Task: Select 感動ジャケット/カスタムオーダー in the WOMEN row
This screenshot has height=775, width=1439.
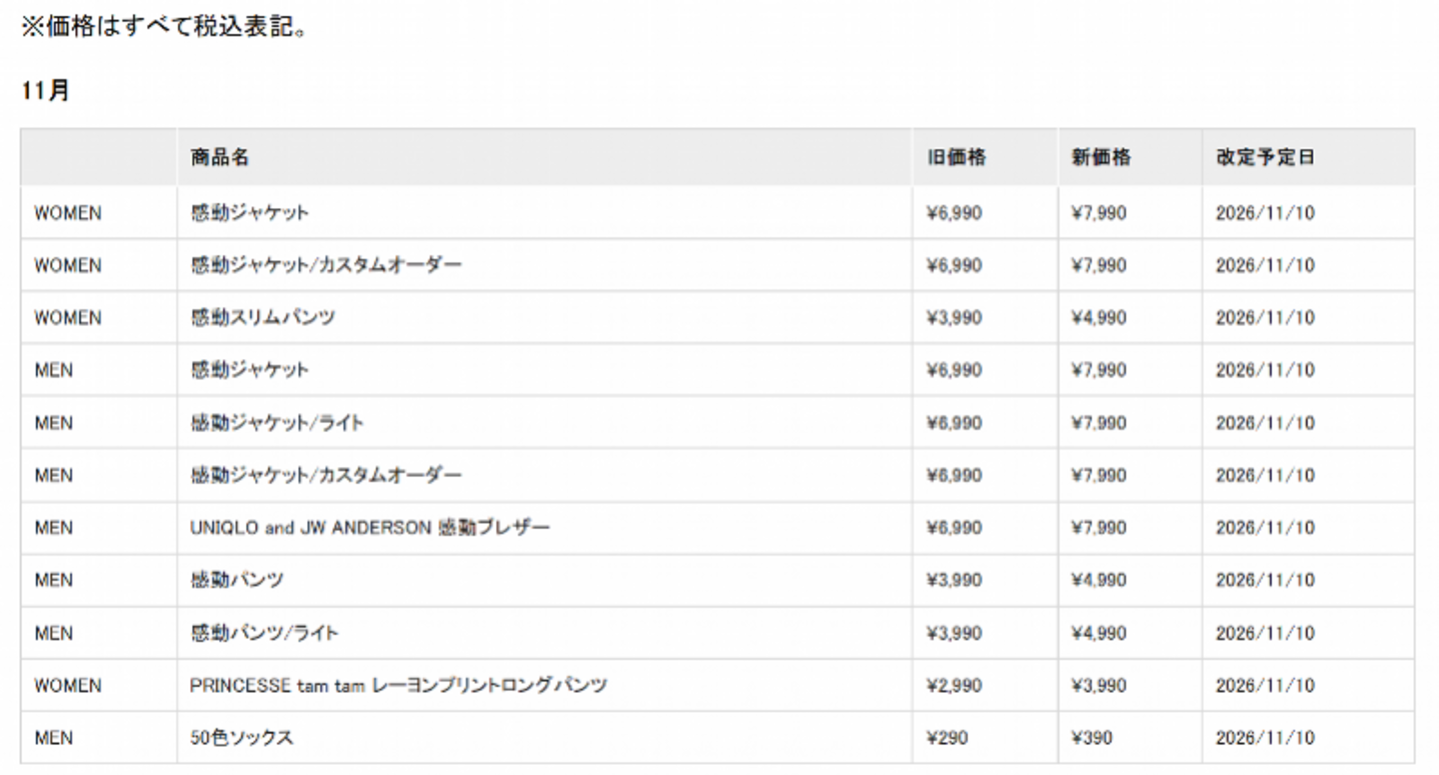Action: point(326,265)
